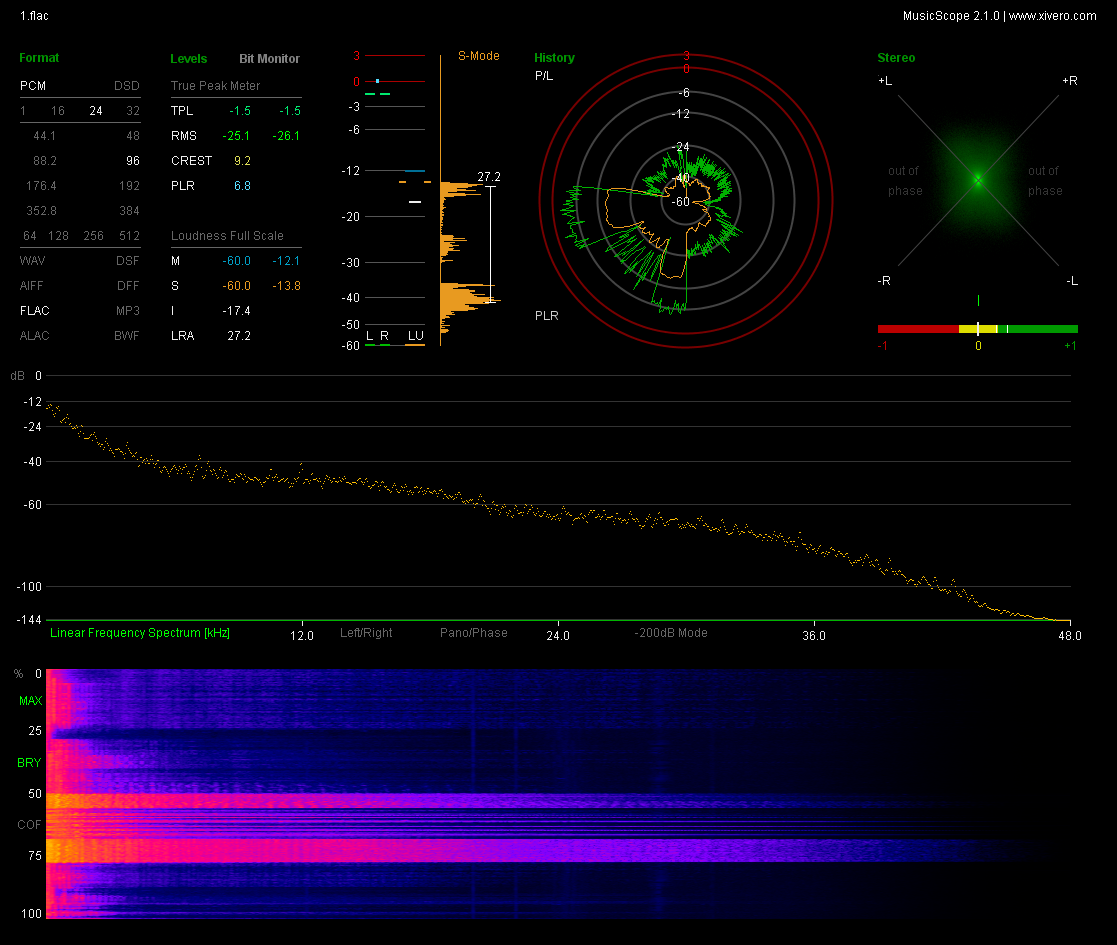
Task: Select the MAX spectrogram option
Action: (x=30, y=701)
